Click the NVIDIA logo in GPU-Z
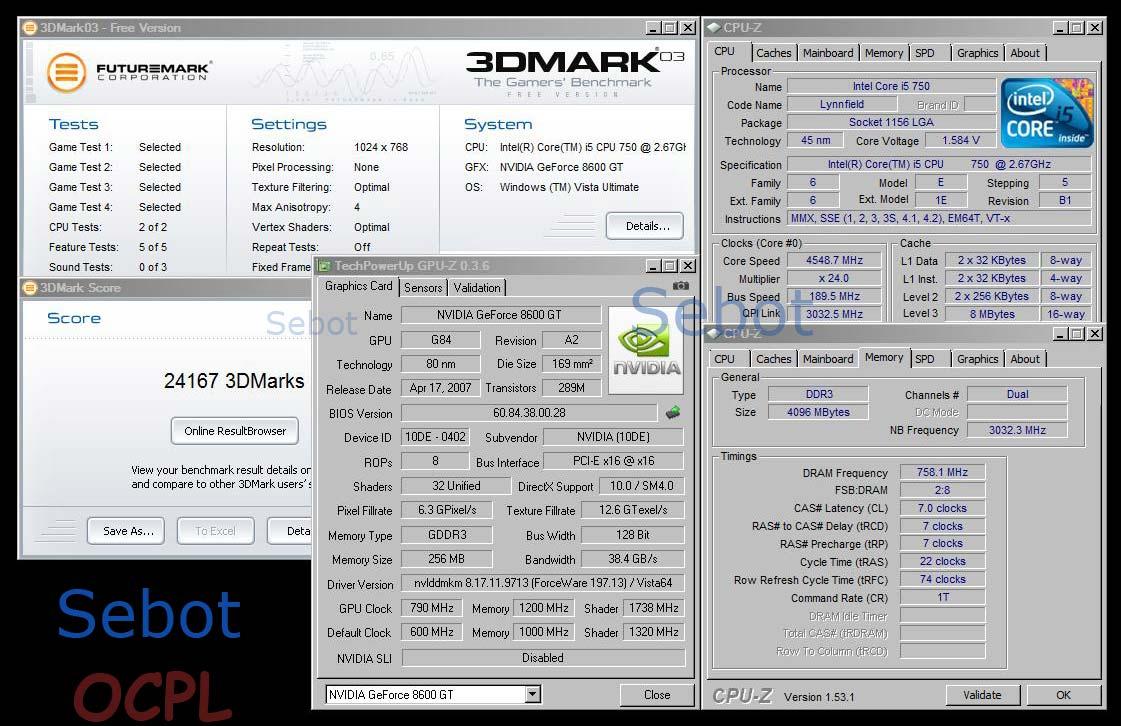Image resolution: width=1121 pixels, height=726 pixels. 646,350
